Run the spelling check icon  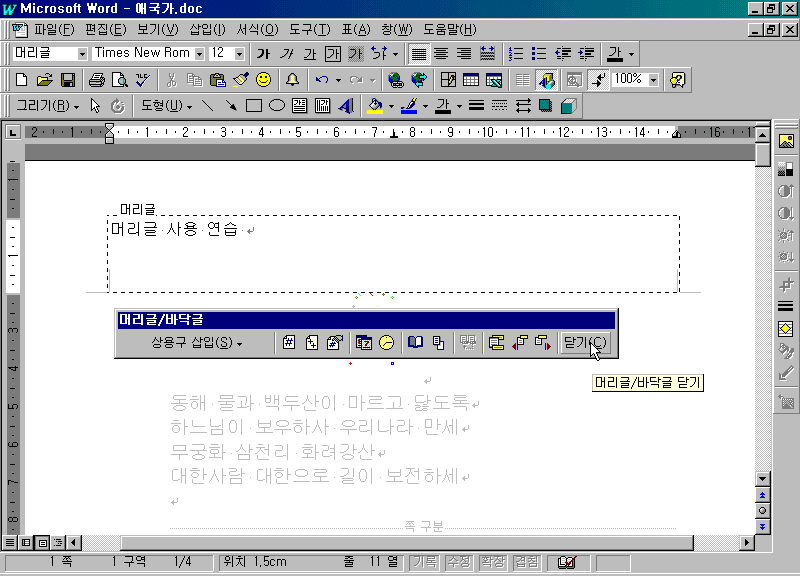[x=143, y=80]
